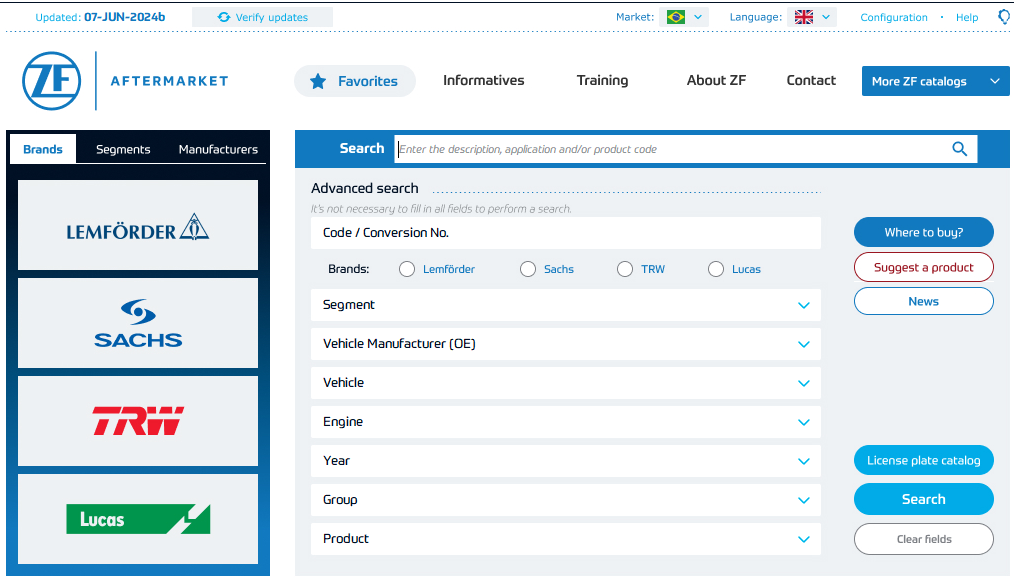Click the Brazil flag market icon
The image size is (1014, 585).
tap(676, 17)
